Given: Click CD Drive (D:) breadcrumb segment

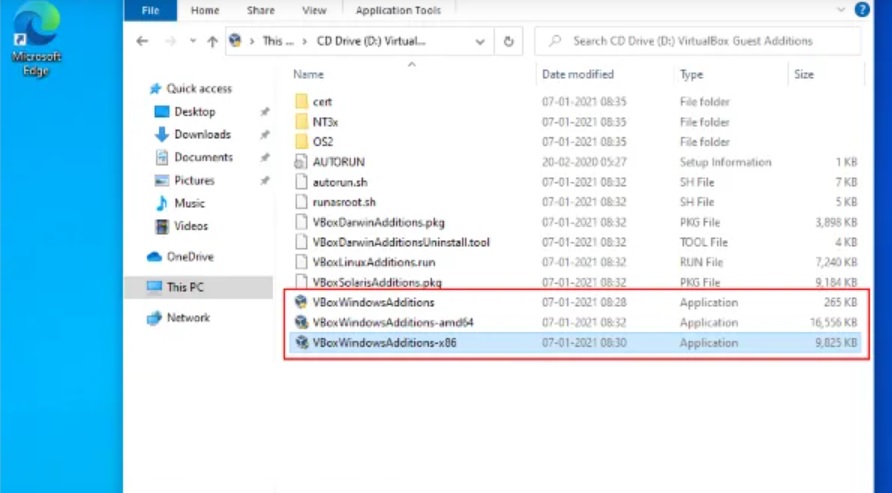Looking at the screenshot, I should click(x=371, y=41).
